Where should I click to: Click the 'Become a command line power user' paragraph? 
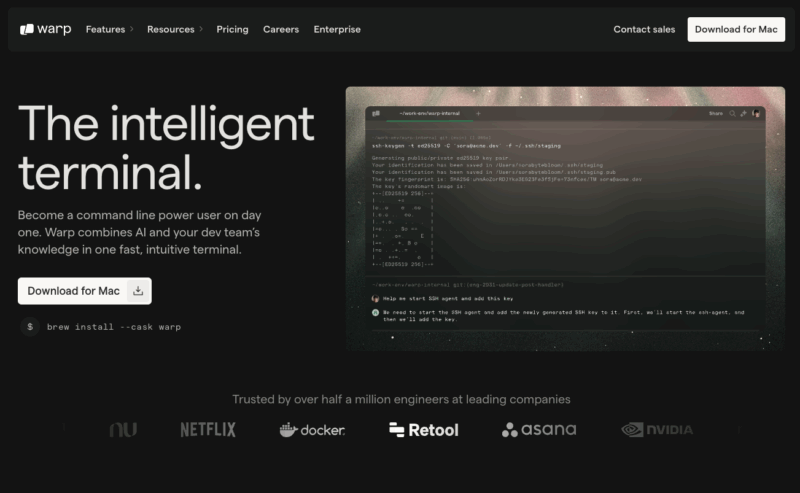coord(139,232)
